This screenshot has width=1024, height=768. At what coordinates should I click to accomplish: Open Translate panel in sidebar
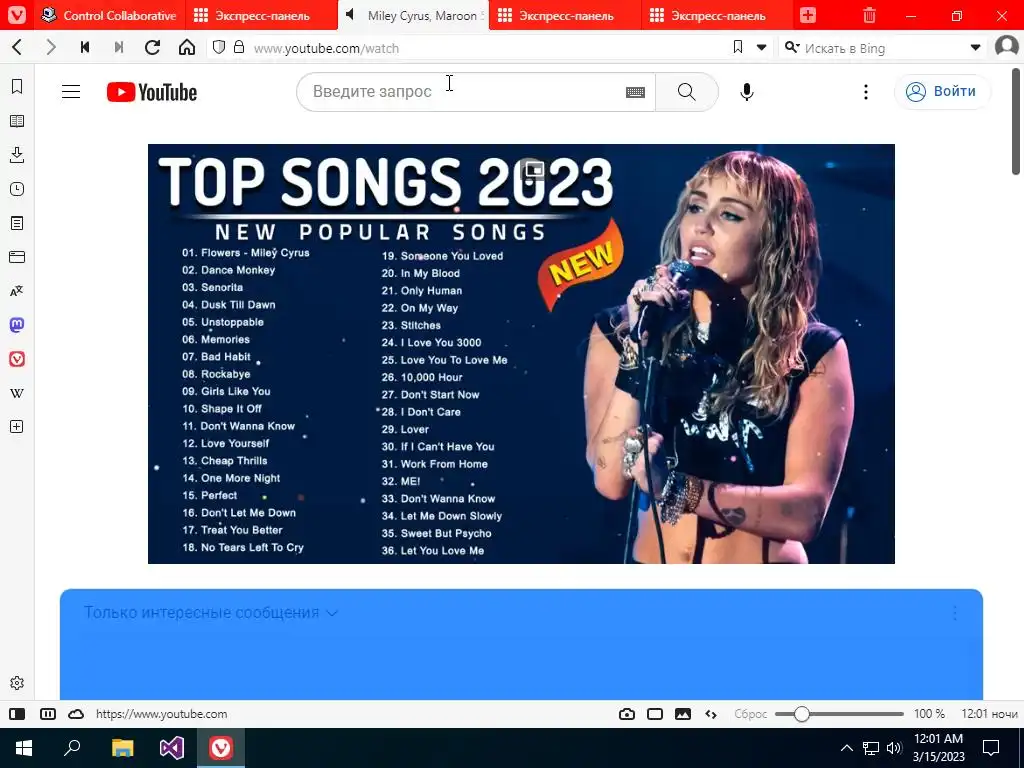pos(17,291)
